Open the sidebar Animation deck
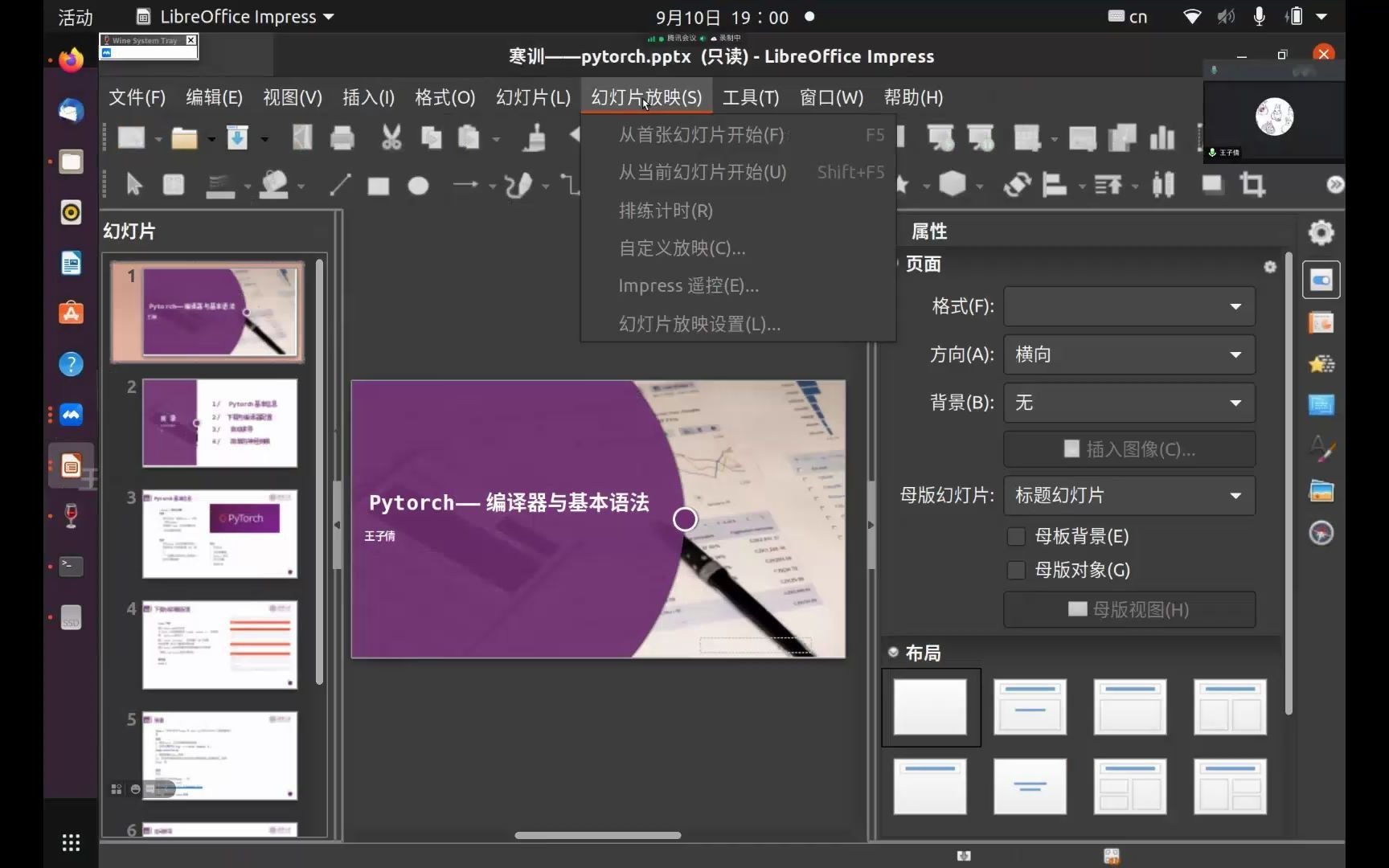The width and height of the screenshot is (1389, 868). tap(1321, 364)
